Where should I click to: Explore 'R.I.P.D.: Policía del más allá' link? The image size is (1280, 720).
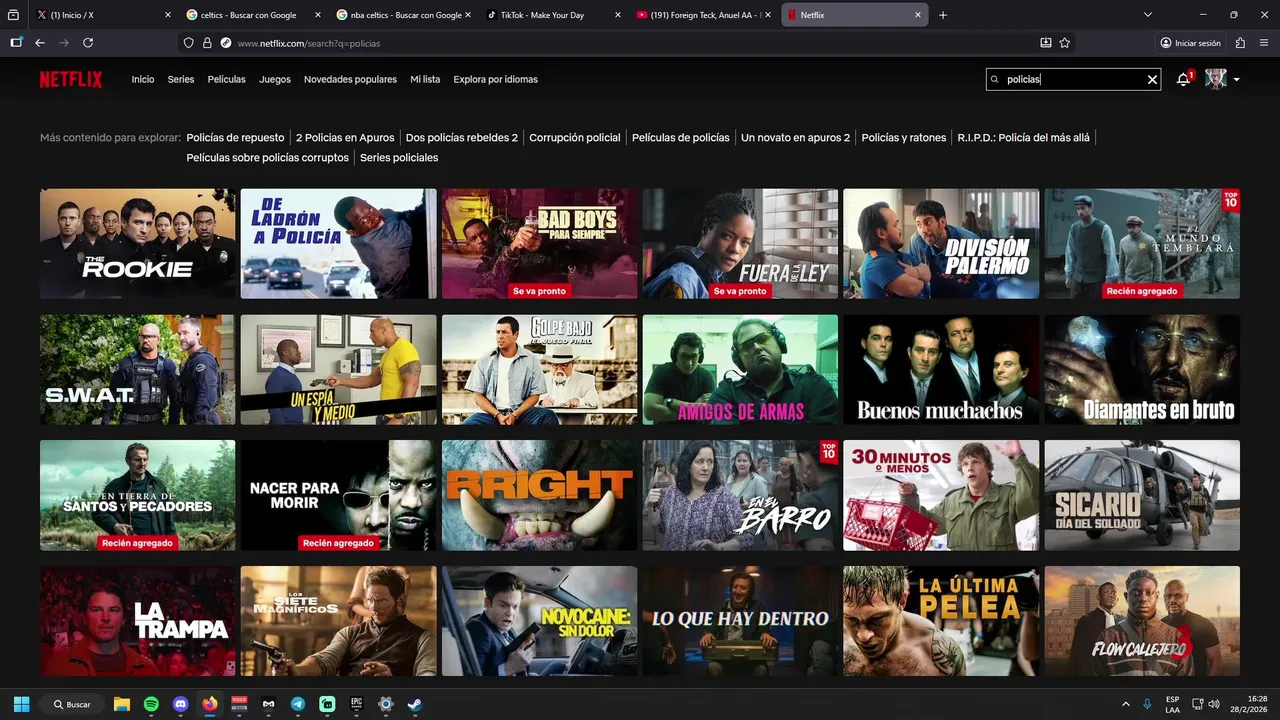(x=1023, y=138)
